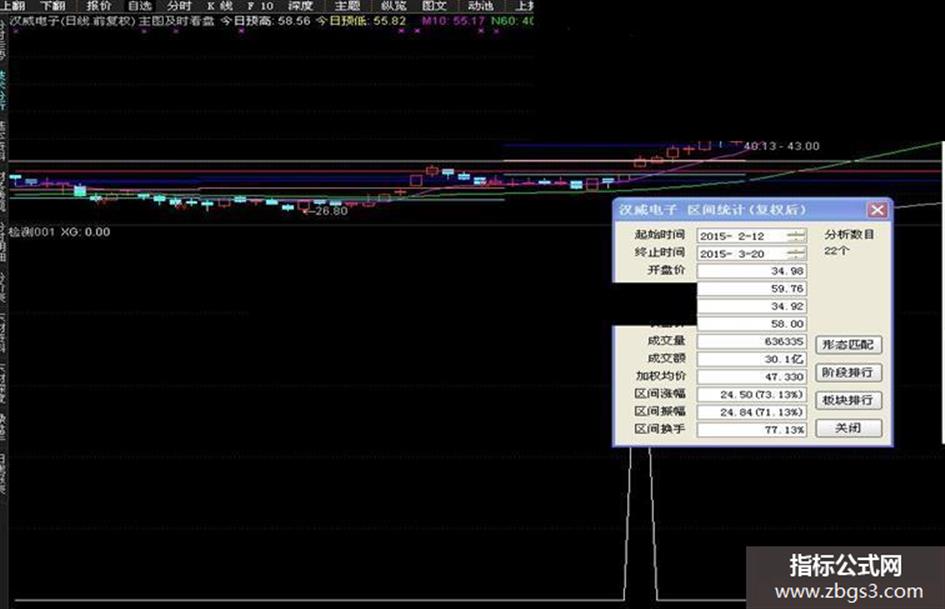Click the 动池 toolbar item
Screen dimensions: 945x609
coord(480,5)
